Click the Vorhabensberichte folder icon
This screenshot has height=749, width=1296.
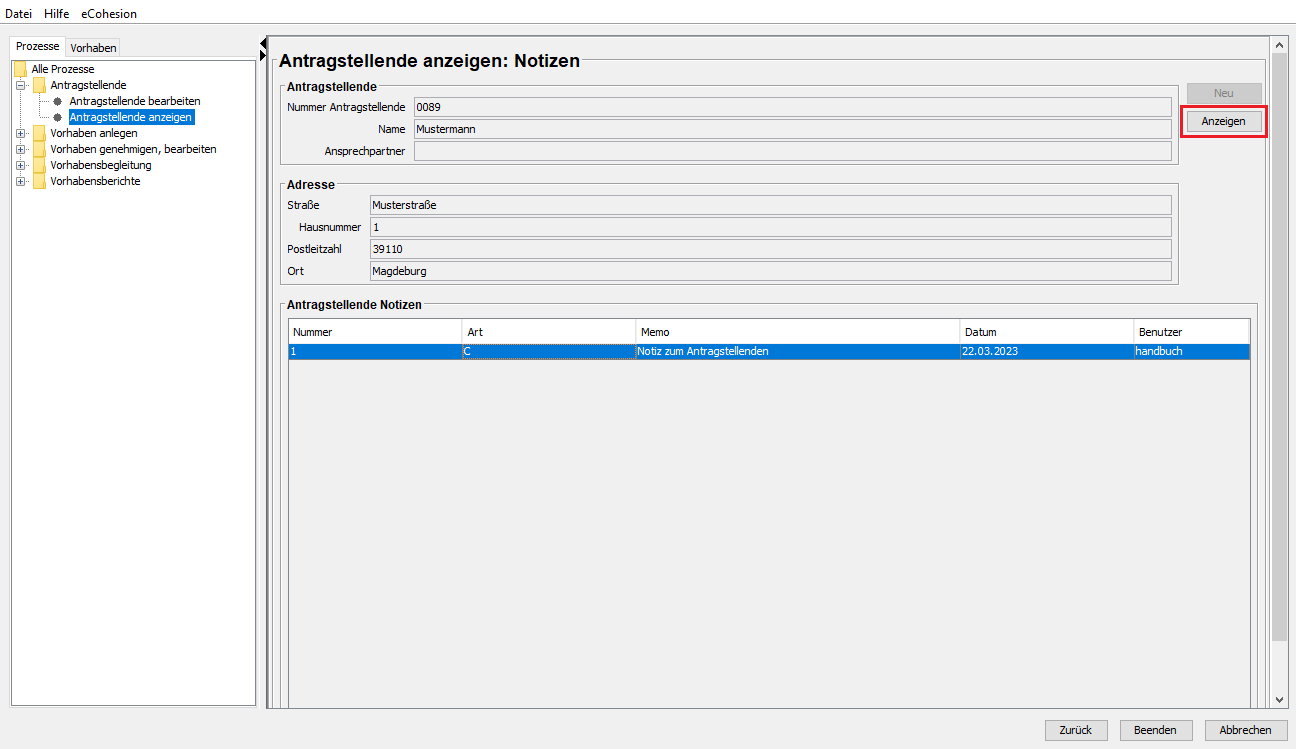[x=39, y=181]
